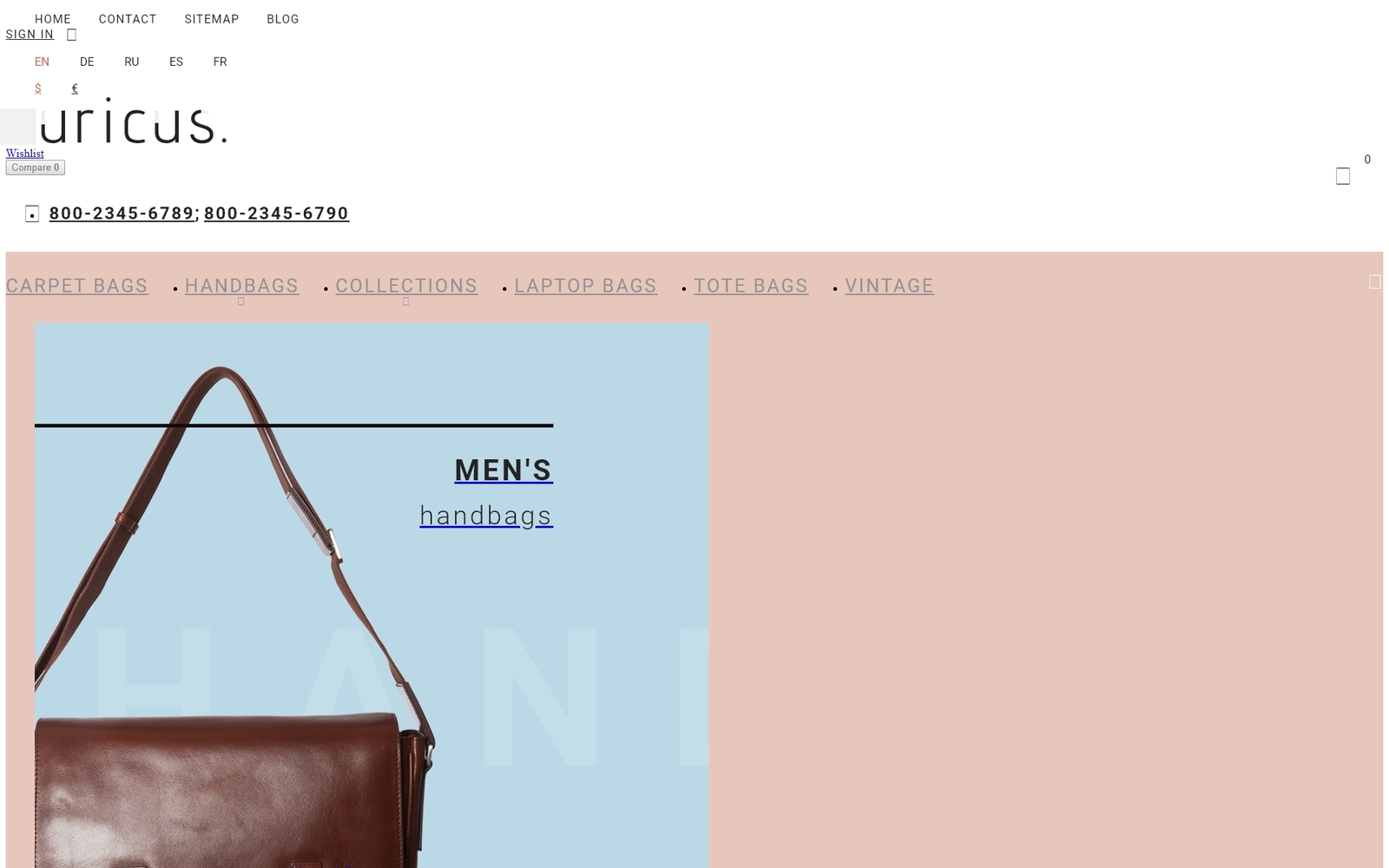The image size is (1389, 868).
Task: Switch currency to euro
Action: [x=75, y=89]
